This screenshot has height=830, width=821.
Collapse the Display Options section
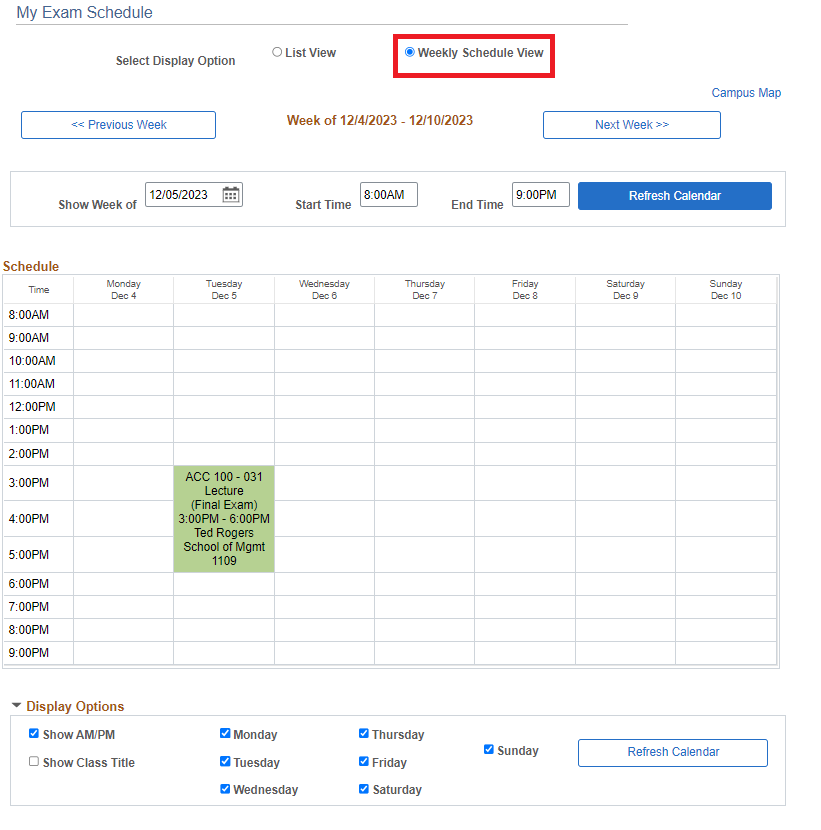[17, 706]
